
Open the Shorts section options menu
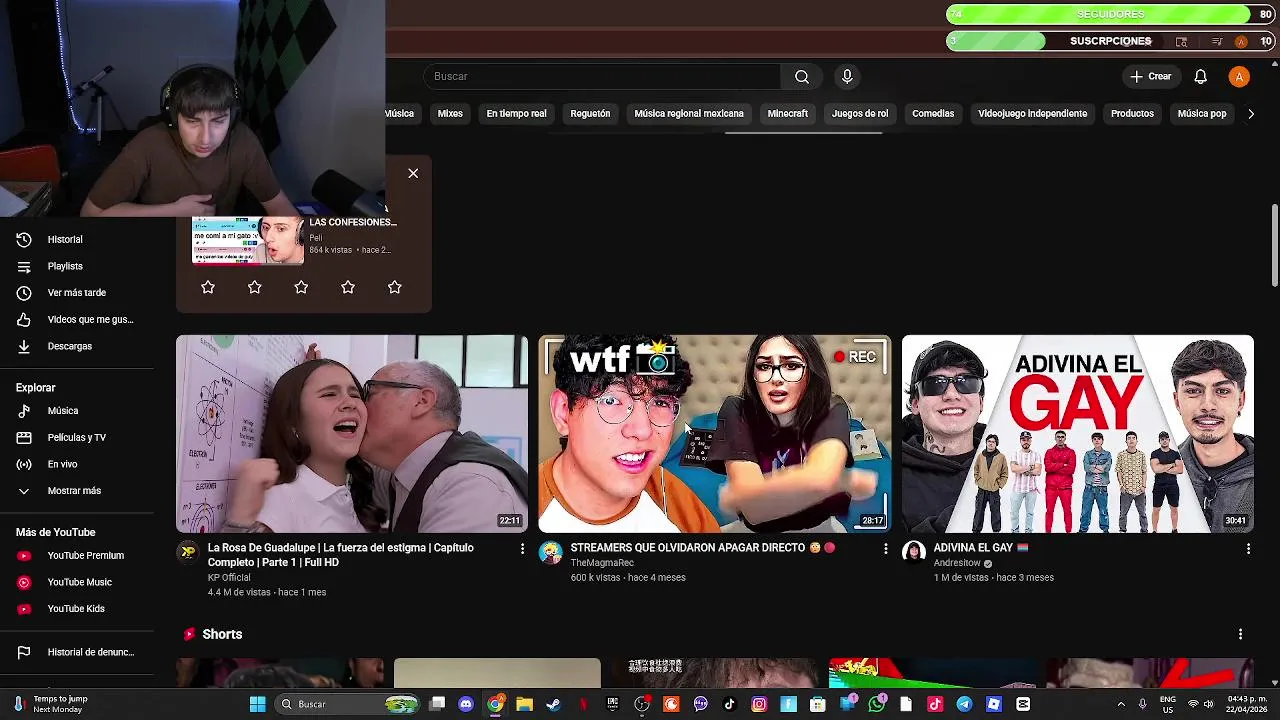1240,634
